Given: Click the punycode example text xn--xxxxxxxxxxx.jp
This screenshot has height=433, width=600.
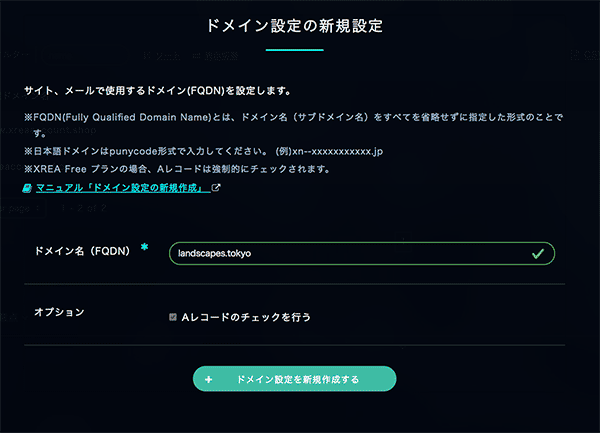Looking at the screenshot, I should pyautogui.click(x=338, y=151).
